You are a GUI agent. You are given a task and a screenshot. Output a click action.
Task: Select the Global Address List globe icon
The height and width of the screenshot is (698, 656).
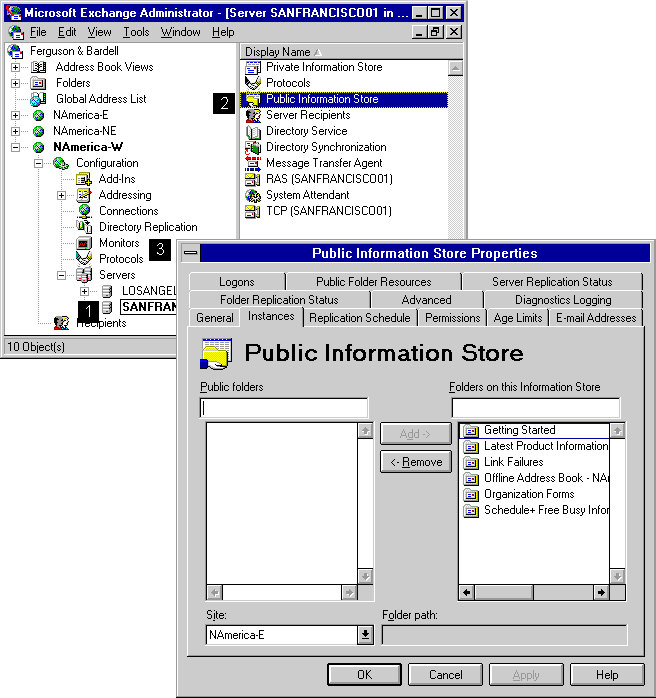38,99
